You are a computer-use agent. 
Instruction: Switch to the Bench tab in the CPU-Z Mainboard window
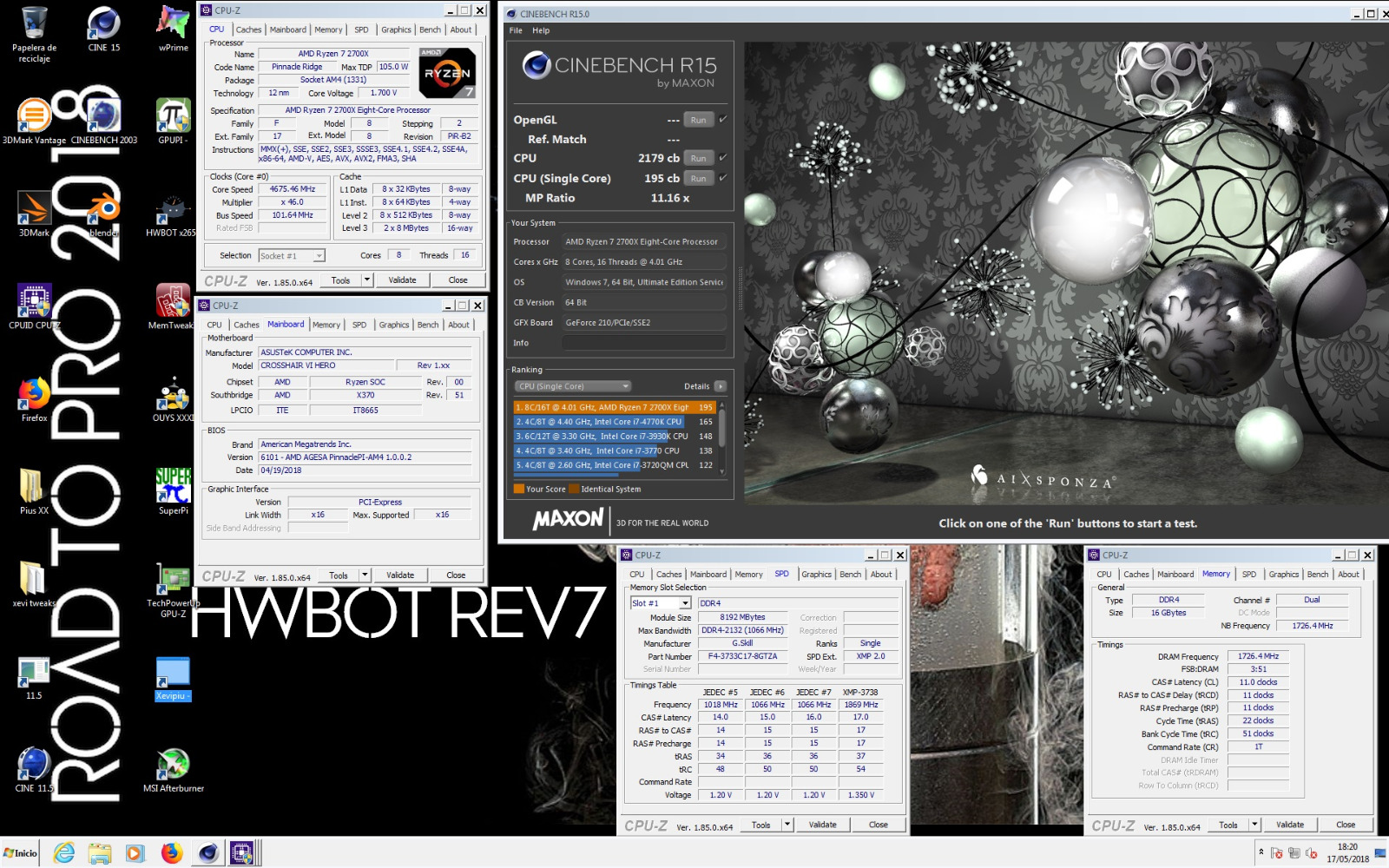click(x=428, y=325)
